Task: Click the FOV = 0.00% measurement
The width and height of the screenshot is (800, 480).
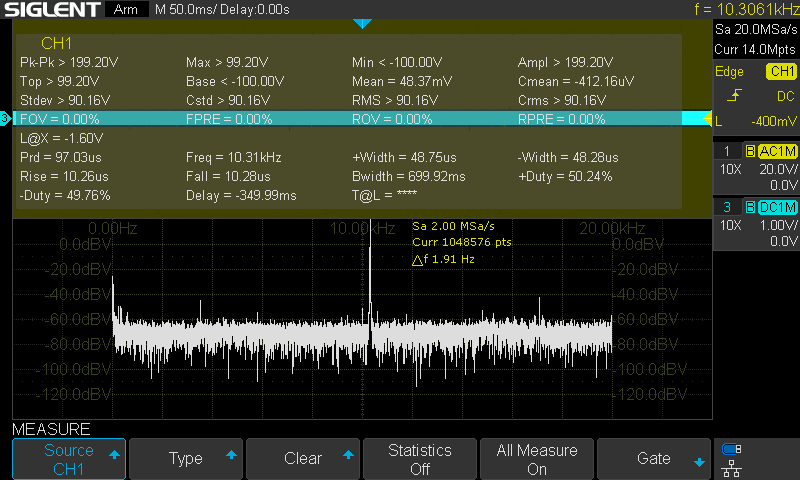Action: click(x=60, y=119)
